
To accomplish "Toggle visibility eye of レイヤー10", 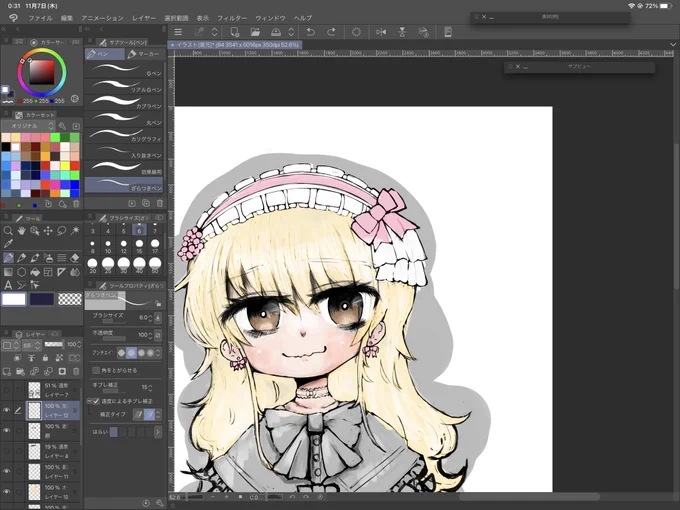I will tap(7, 491).
